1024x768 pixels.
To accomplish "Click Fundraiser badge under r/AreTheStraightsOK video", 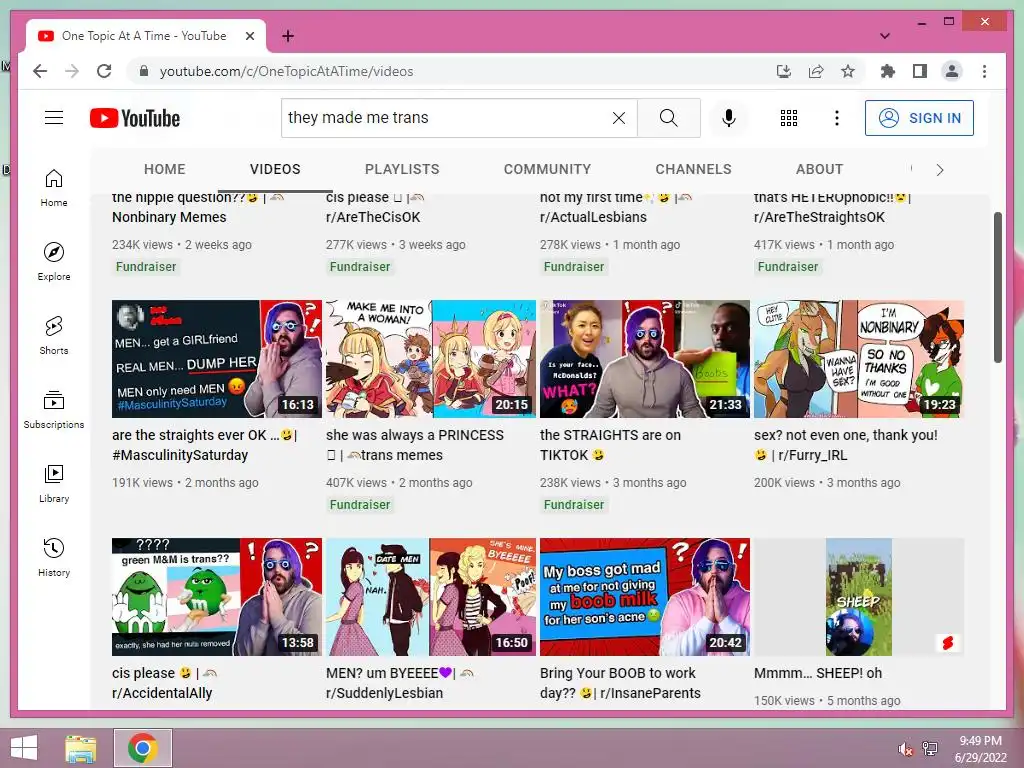I will tap(788, 266).
